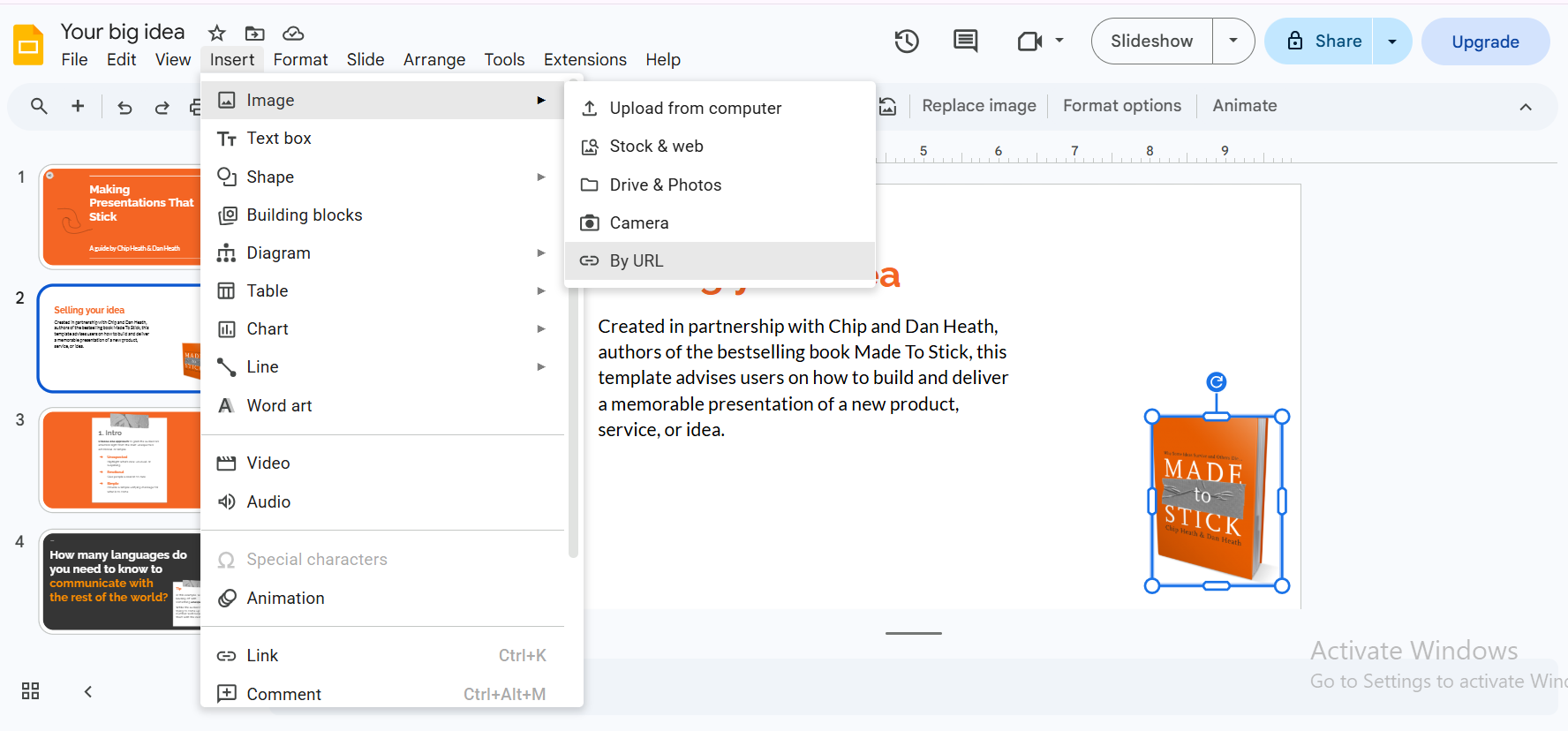Click the Made to Stick book image
The image size is (1568, 731).
1217,501
